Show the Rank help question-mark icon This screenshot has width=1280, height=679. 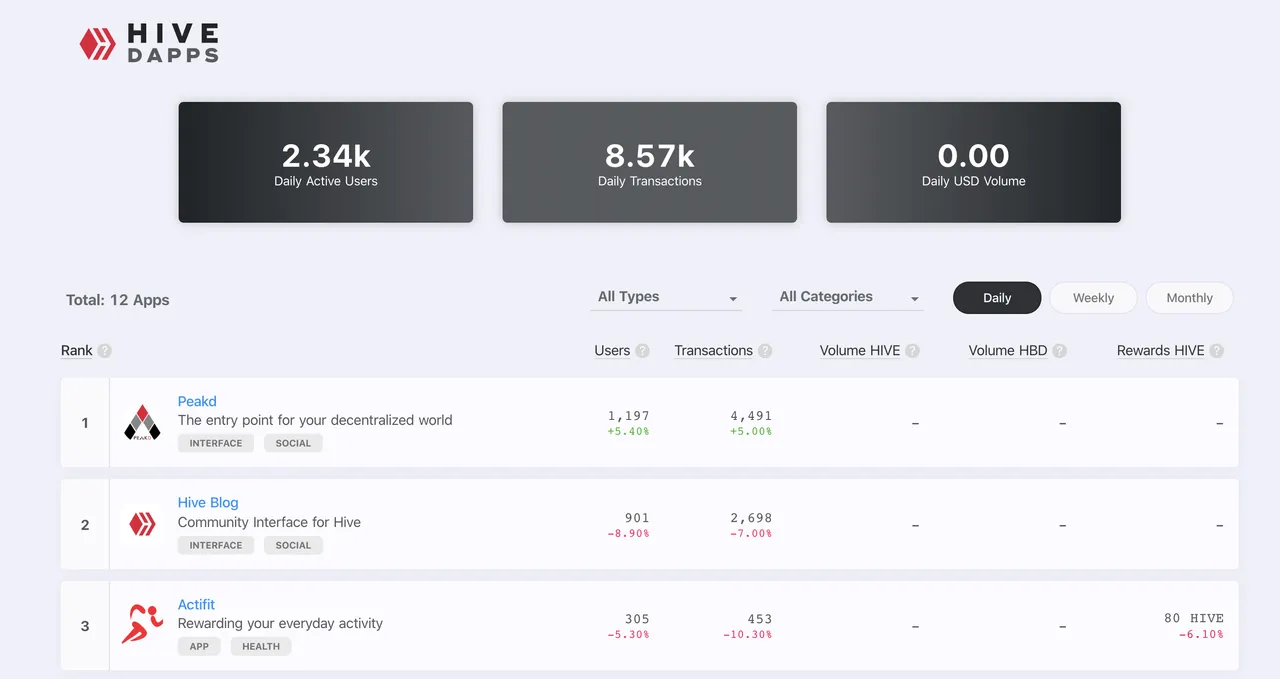point(104,351)
